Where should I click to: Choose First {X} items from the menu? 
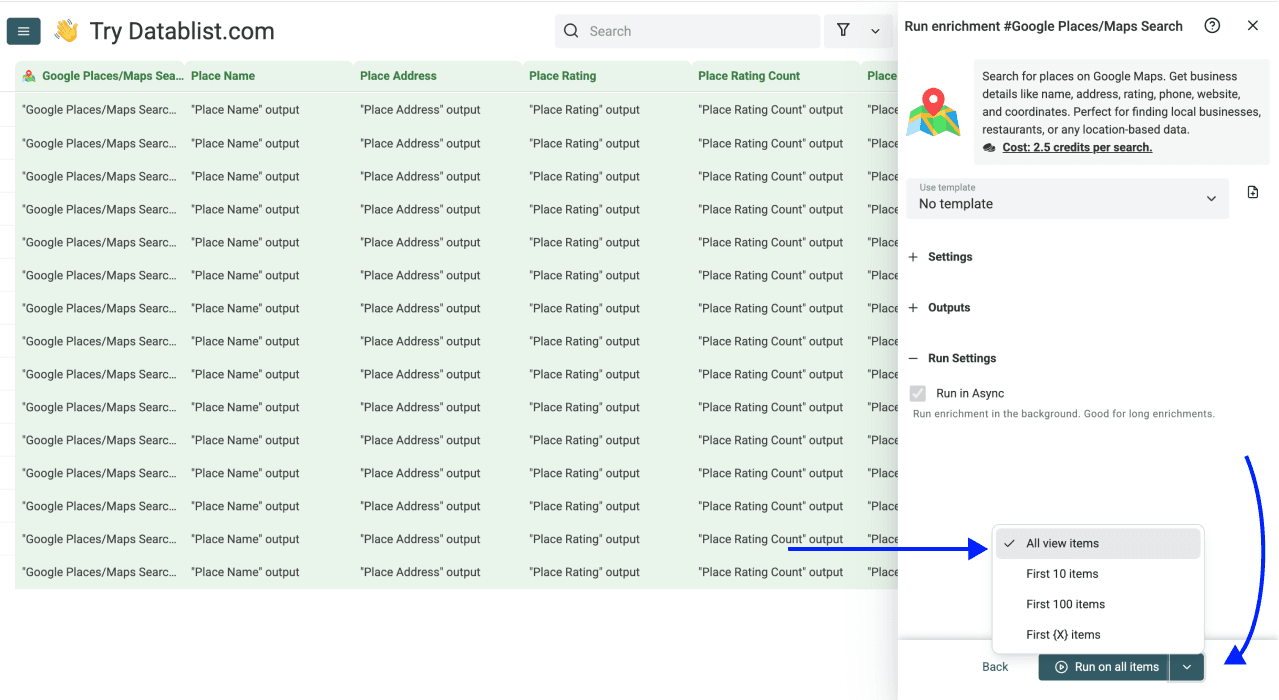[x=1062, y=634]
